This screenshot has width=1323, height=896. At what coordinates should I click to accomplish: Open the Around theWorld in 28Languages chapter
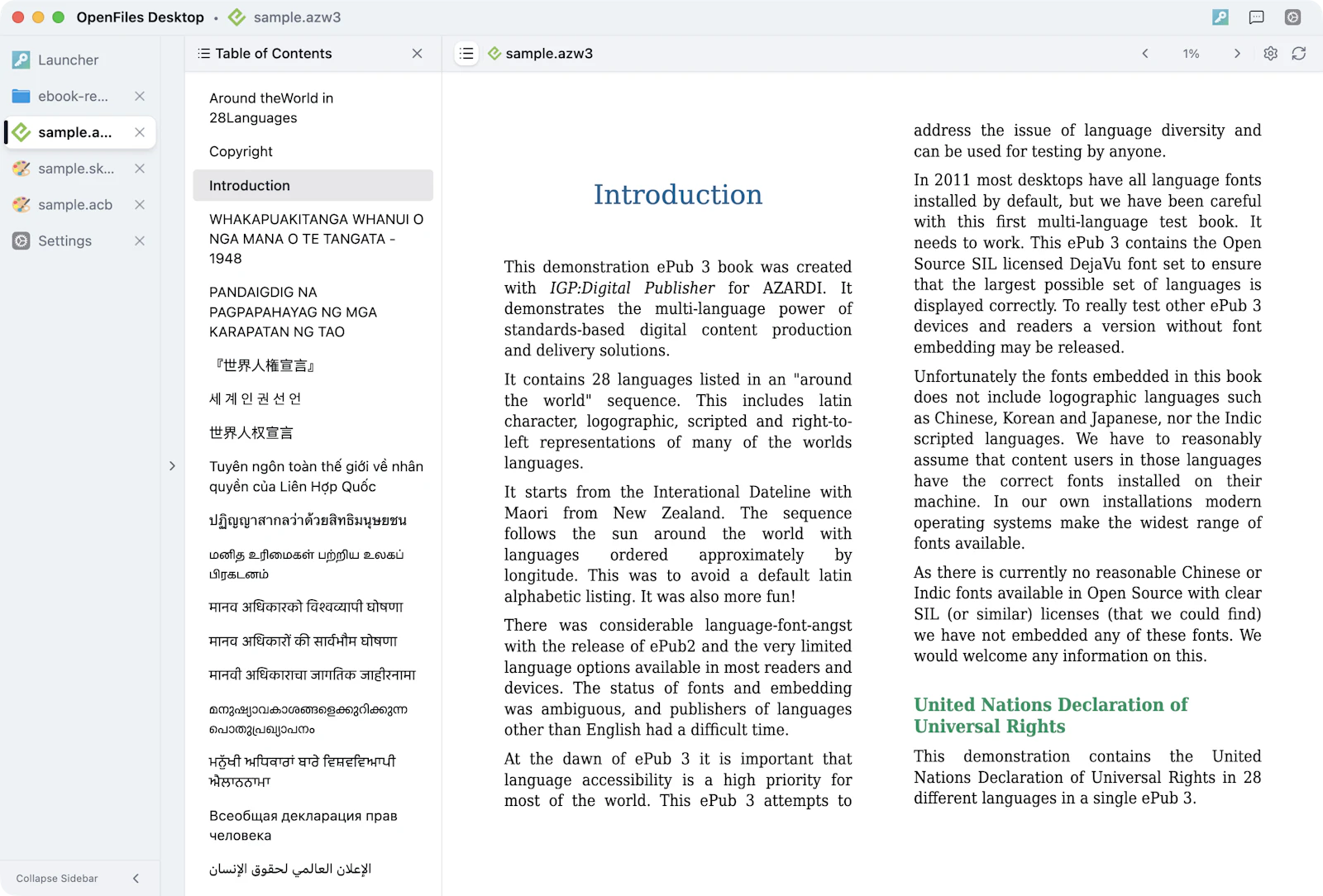coord(313,108)
